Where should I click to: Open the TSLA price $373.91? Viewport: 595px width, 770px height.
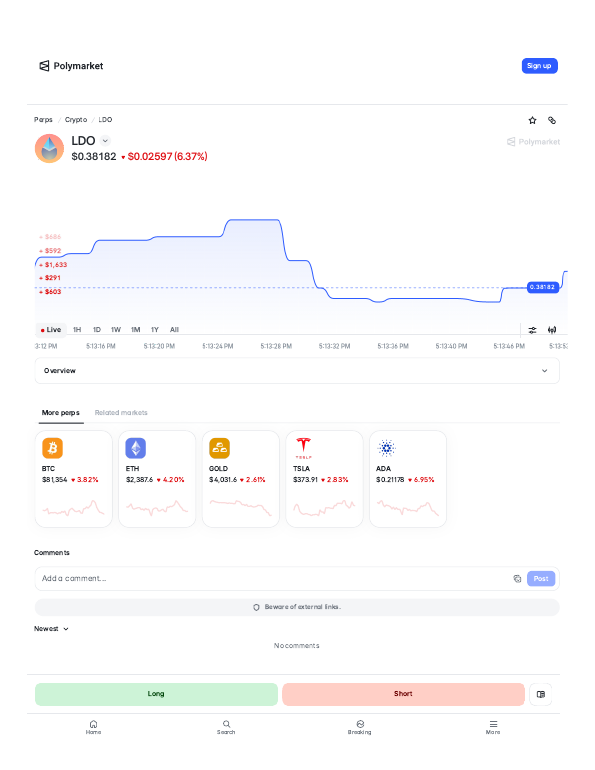tap(305, 480)
